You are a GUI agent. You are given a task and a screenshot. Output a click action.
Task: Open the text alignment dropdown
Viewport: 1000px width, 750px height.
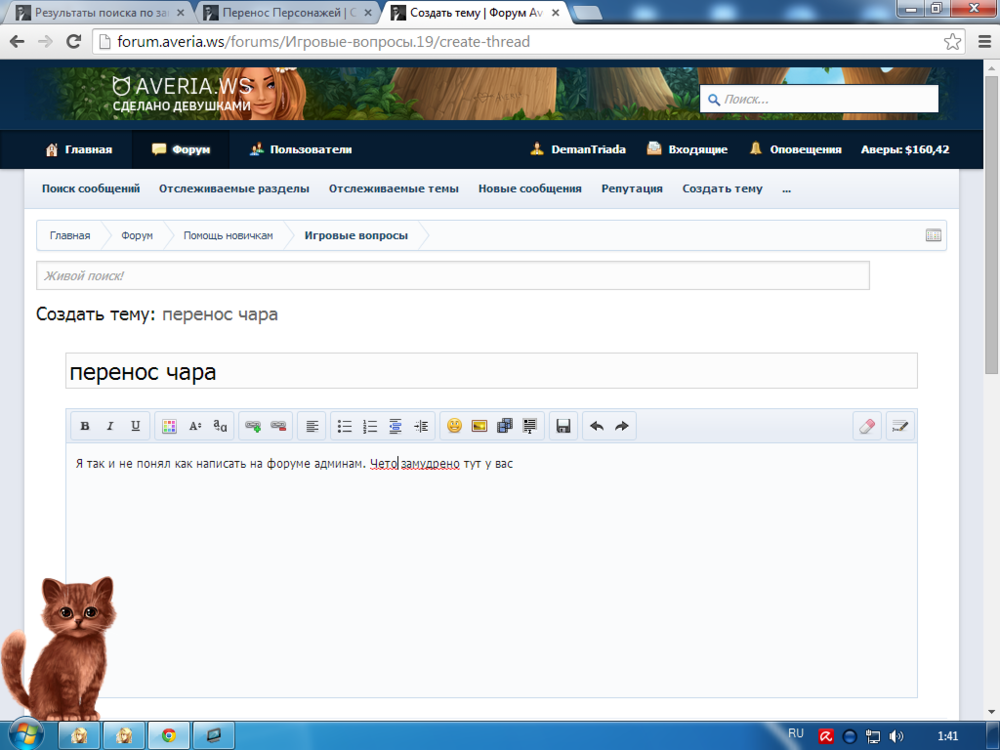point(312,426)
